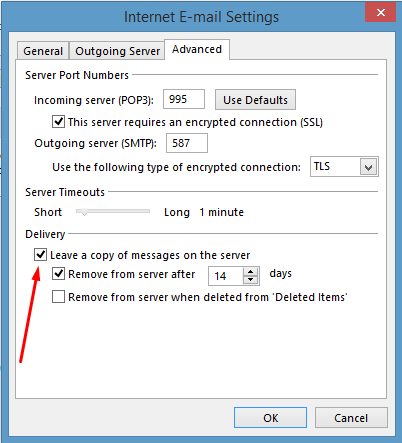Click the server timeout slider thumb
This screenshot has height=443, width=402.
point(84,211)
